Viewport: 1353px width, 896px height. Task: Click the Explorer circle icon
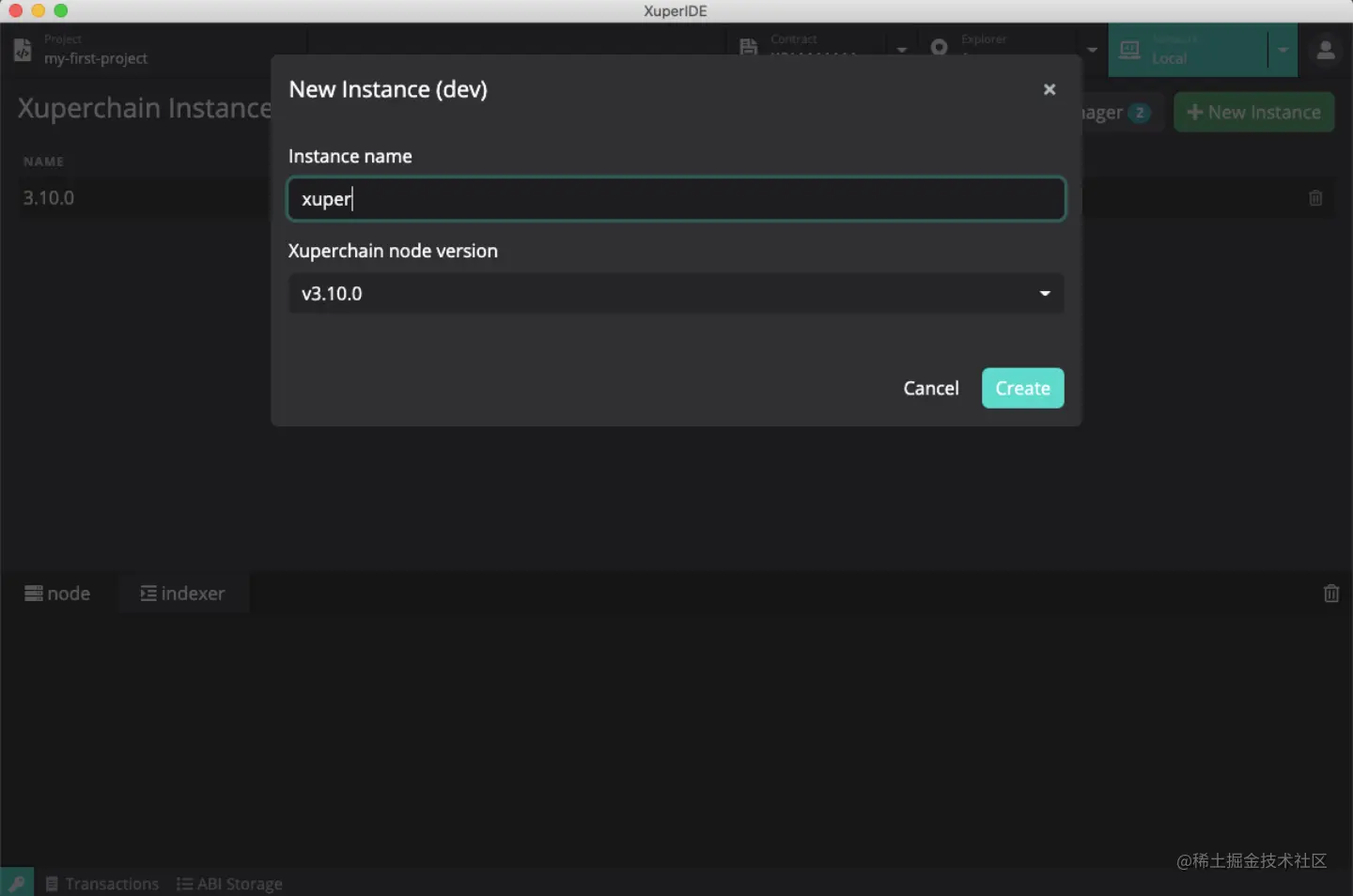(939, 47)
